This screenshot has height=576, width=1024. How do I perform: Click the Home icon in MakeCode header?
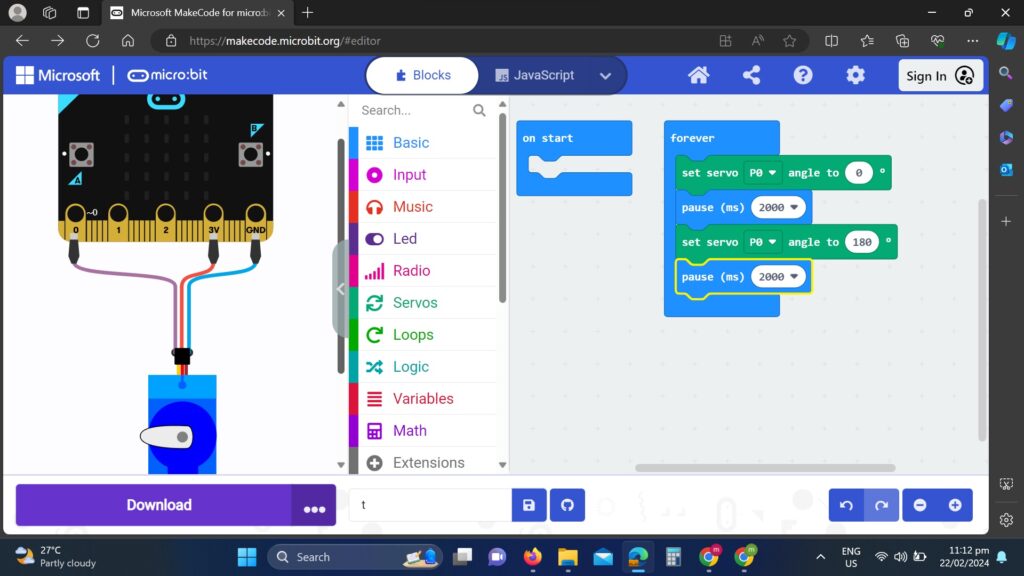pyautogui.click(x=699, y=76)
